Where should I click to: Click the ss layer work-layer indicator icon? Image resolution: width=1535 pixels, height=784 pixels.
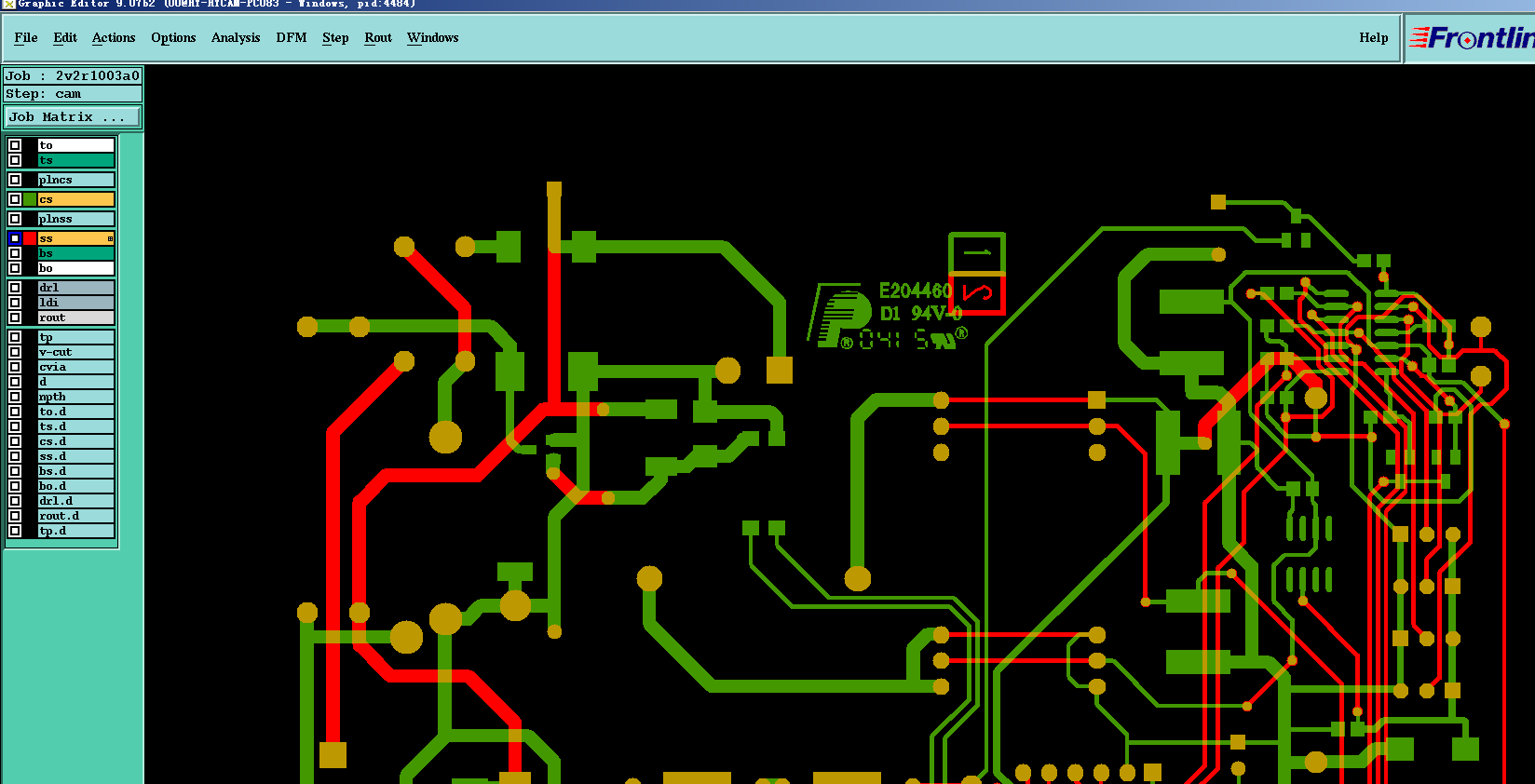(110, 239)
